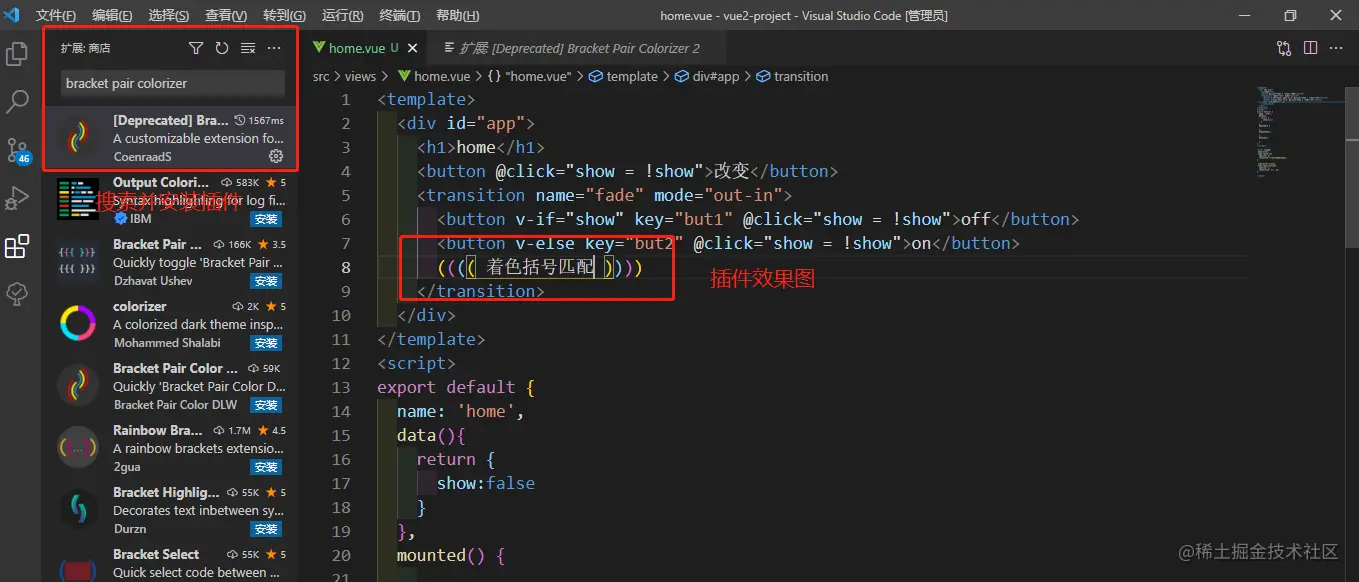This screenshot has width=1359, height=582.
Task: Open the Search view in activity bar
Action: [17, 102]
